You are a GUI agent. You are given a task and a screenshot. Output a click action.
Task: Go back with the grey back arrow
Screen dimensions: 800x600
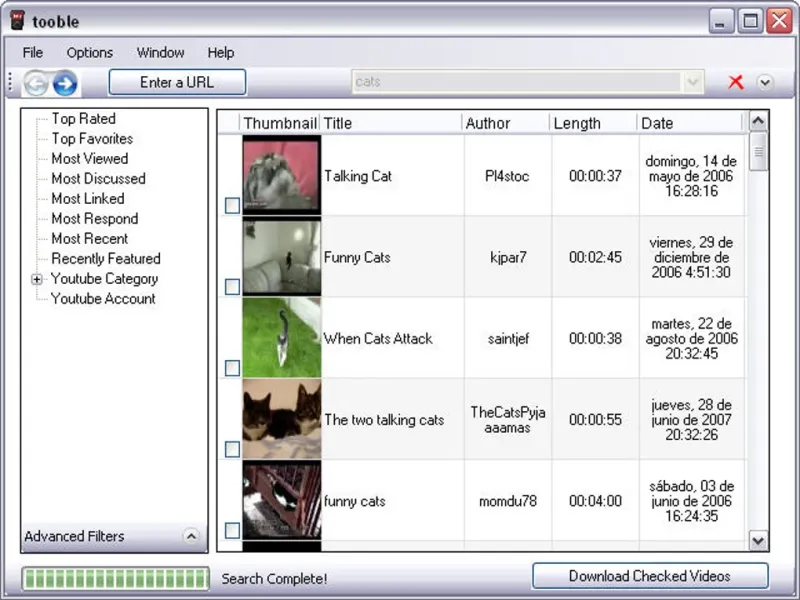tap(36, 83)
